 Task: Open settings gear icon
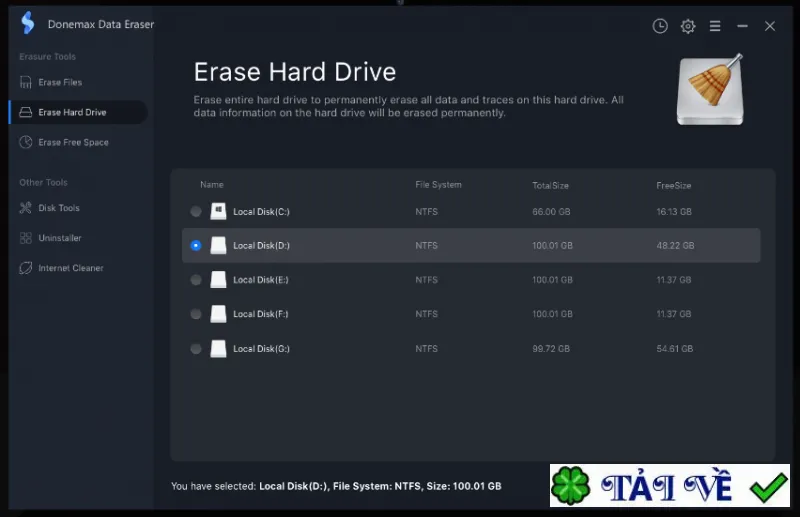(x=688, y=26)
